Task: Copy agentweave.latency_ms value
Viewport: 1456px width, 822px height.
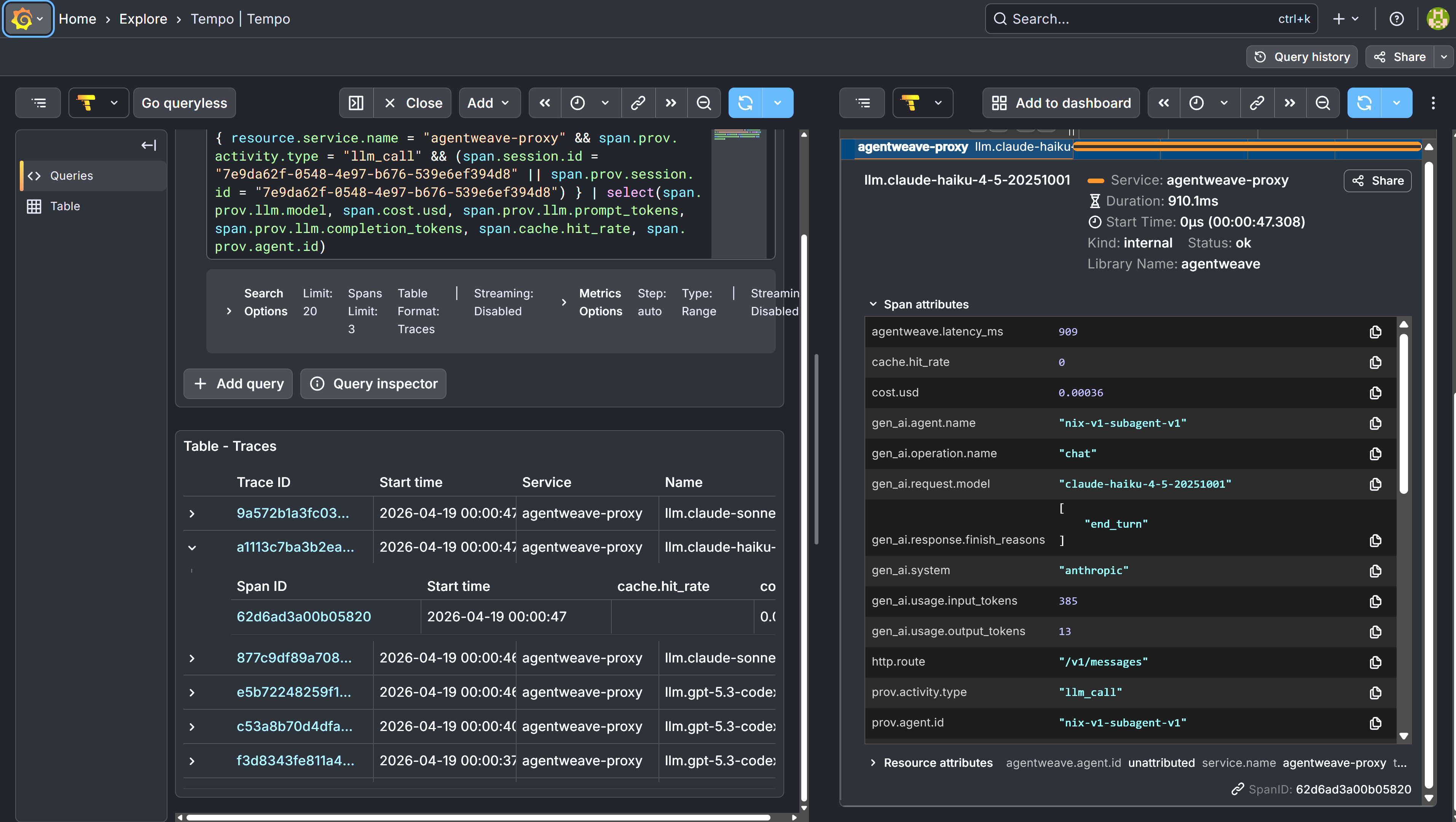Action: pyautogui.click(x=1375, y=332)
